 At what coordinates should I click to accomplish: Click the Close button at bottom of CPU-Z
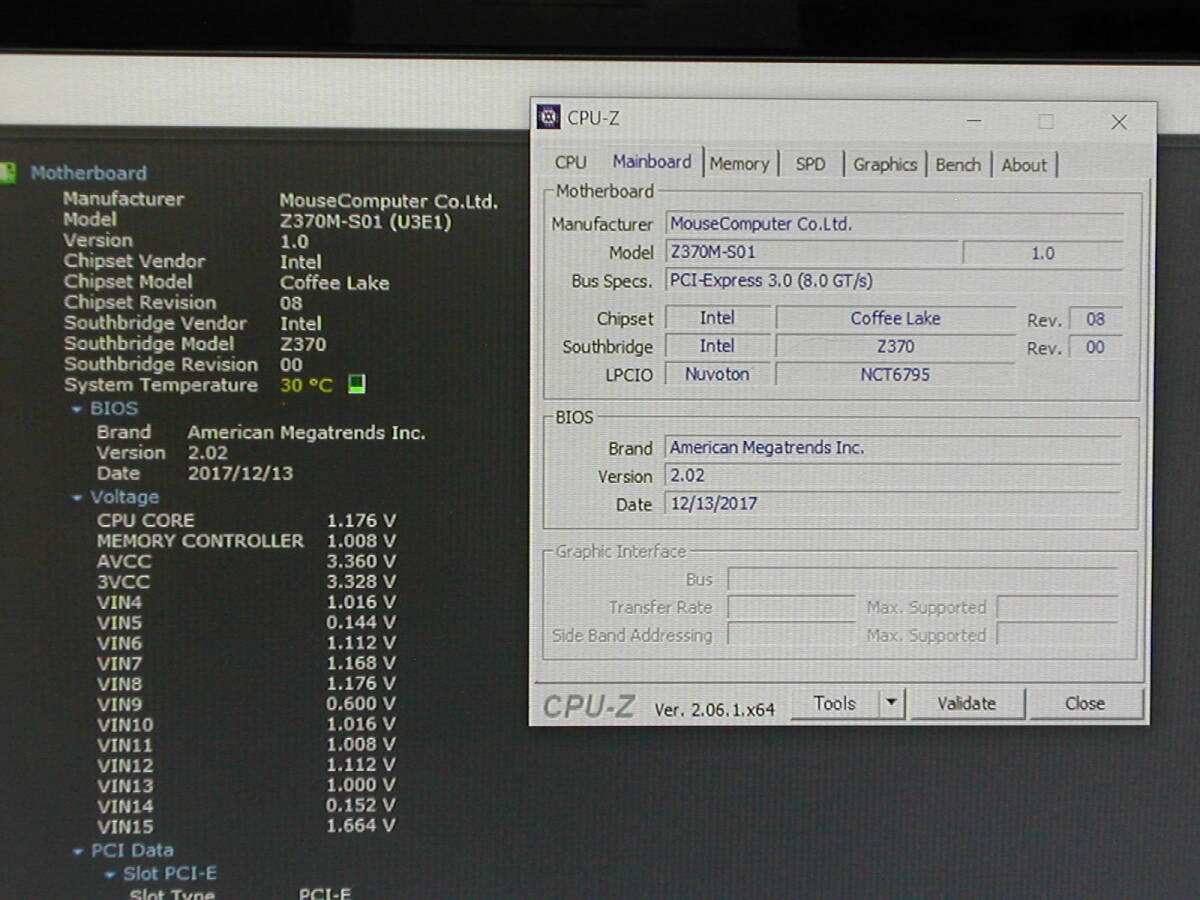1085,704
